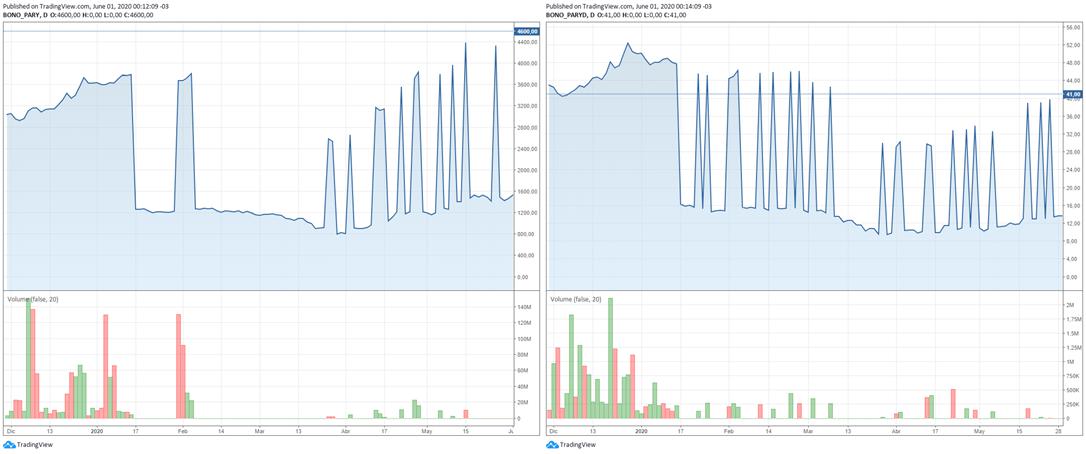This screenshot has width=1086, height=454.
Task: Click the May label on right chart time axis
Action: pos(979,431)
